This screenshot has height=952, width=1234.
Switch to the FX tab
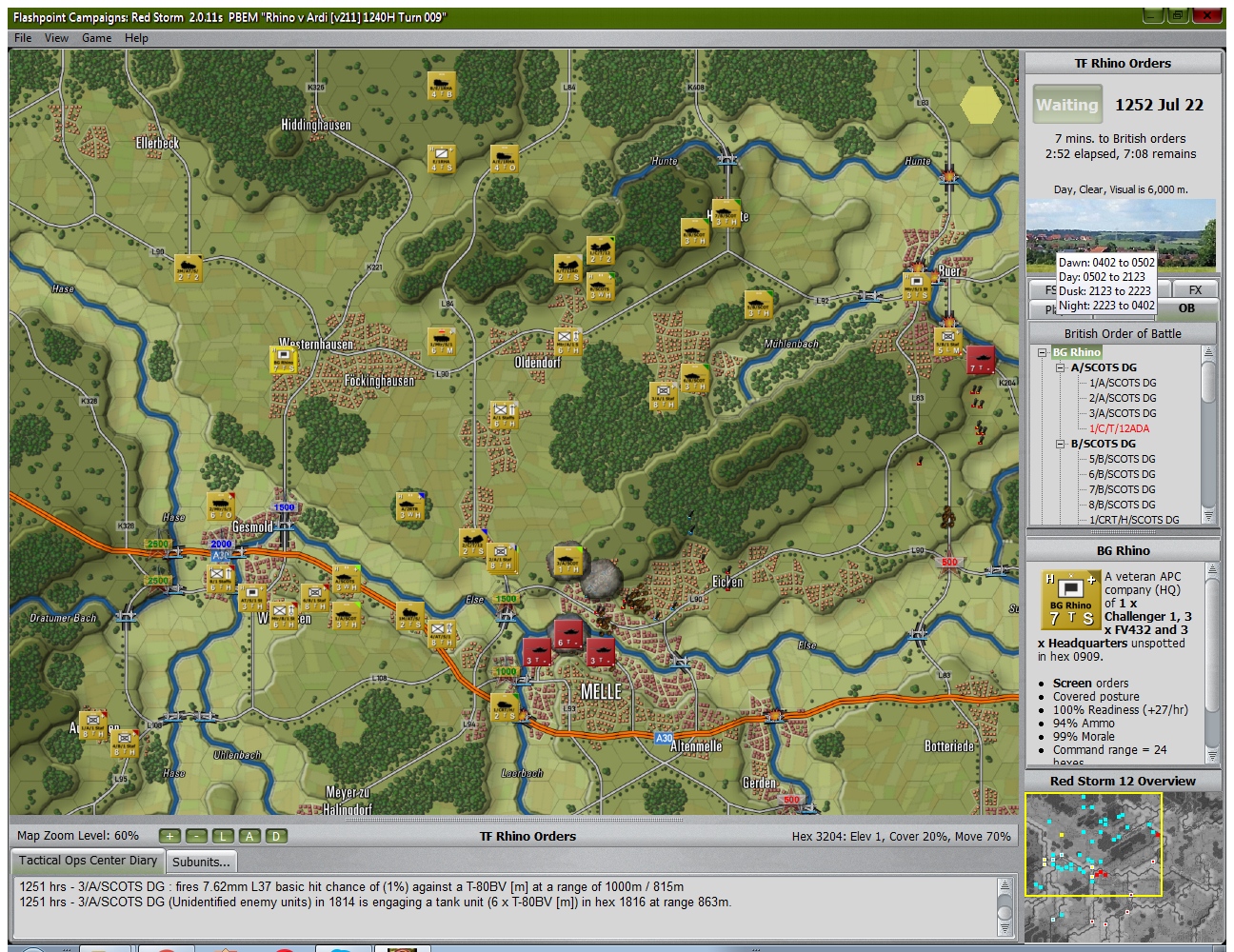1195,289
